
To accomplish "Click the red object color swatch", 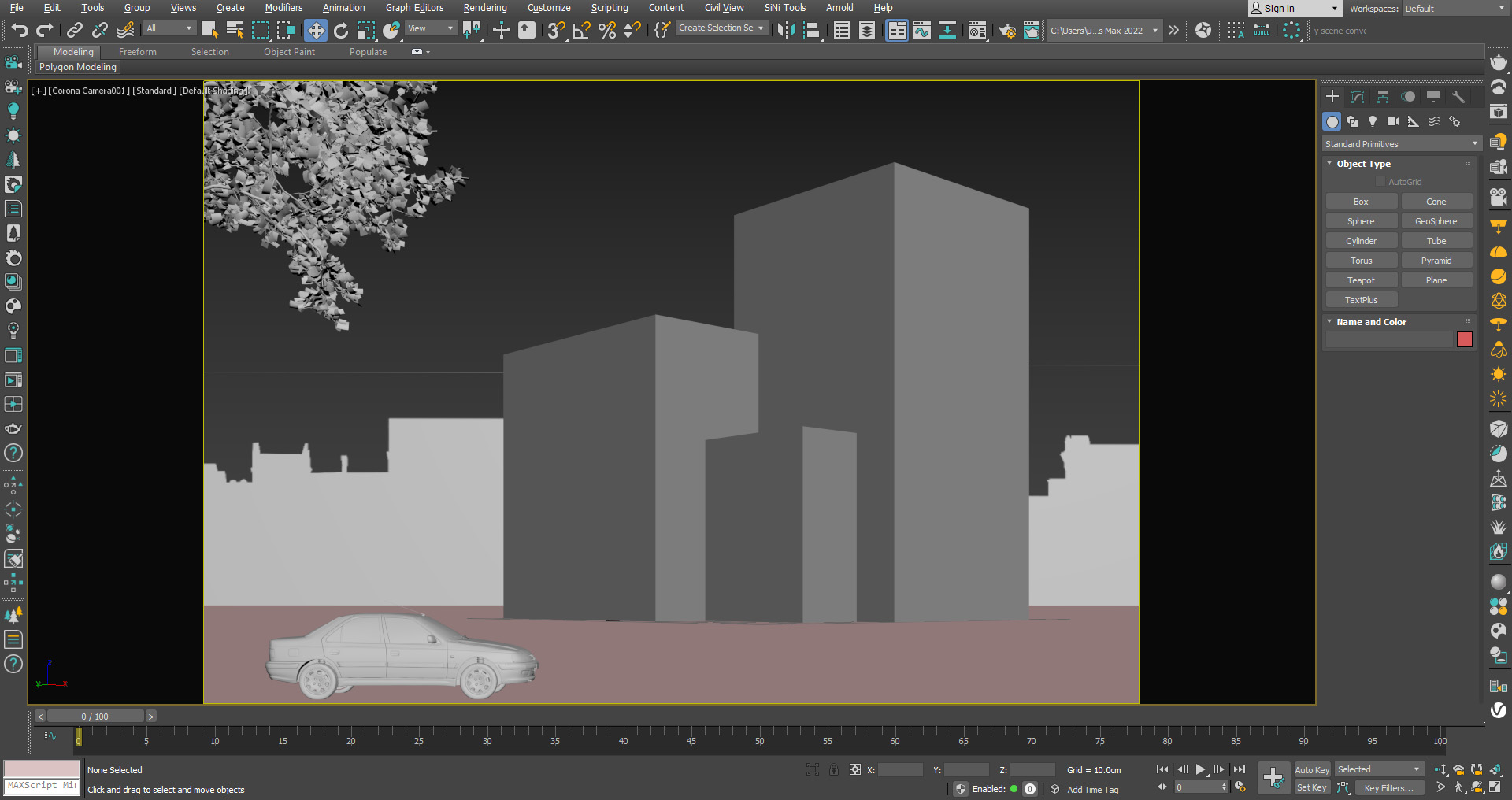I will 1465,339.
